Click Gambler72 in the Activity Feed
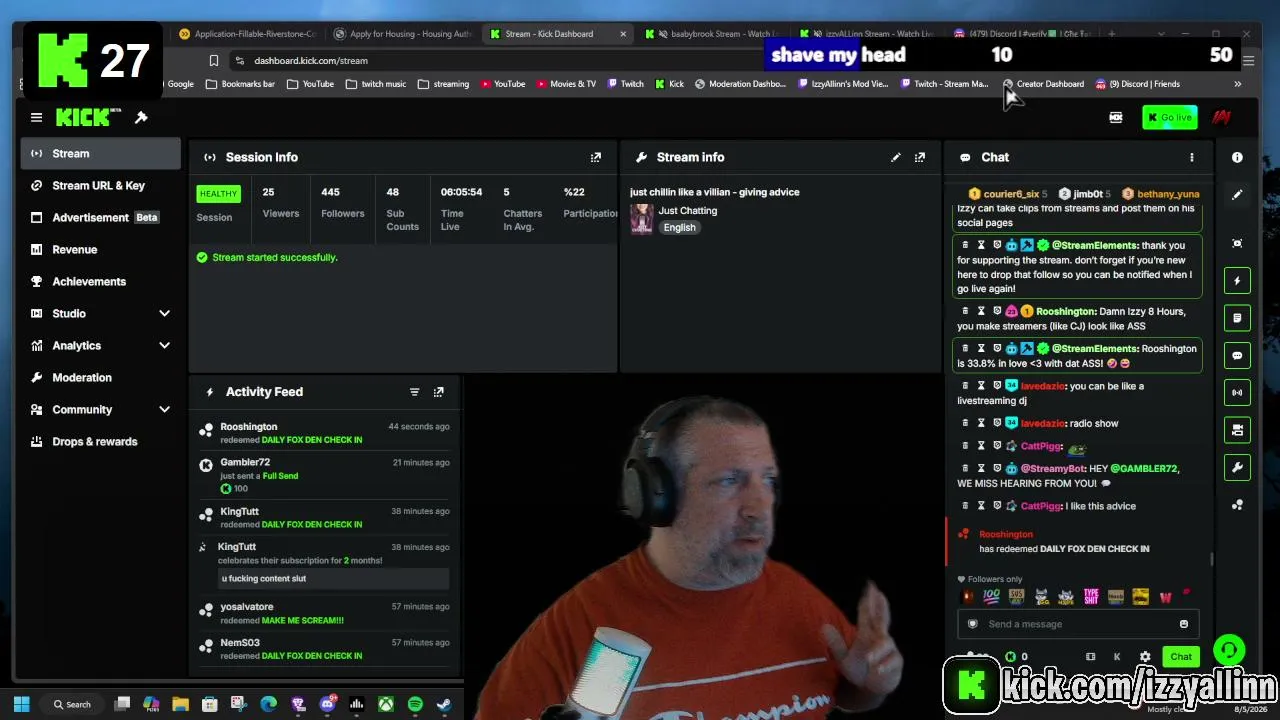This screenshot has width=1280, height=720. 245,462
